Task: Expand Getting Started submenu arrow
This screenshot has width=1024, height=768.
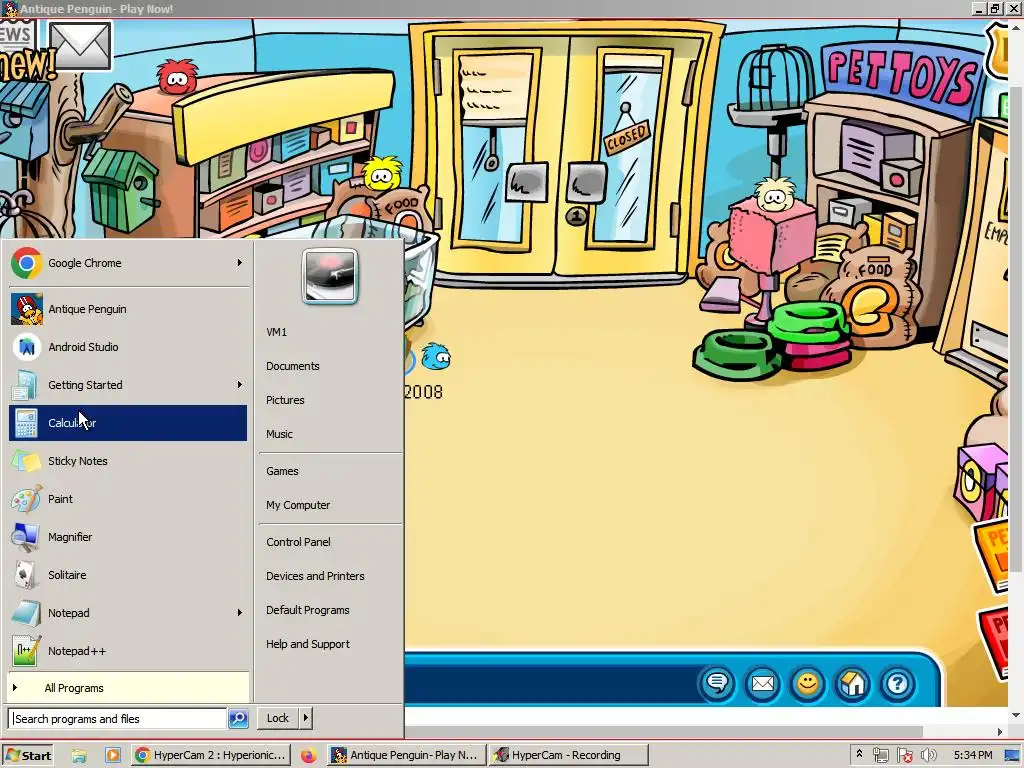Action: tap(240, 385)
